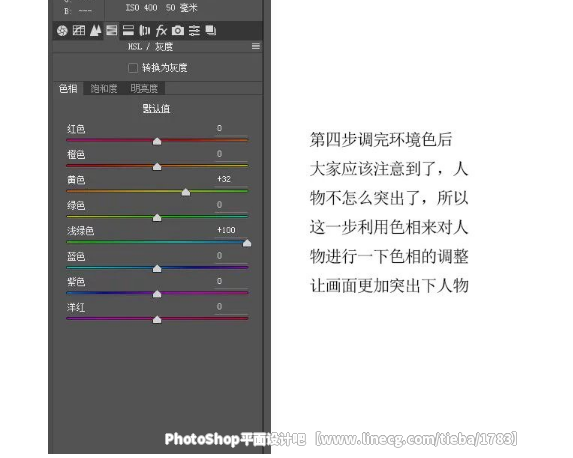573x458 pixels.
Task: Click the 50 毫米 focal length readout
Action: 182,8
